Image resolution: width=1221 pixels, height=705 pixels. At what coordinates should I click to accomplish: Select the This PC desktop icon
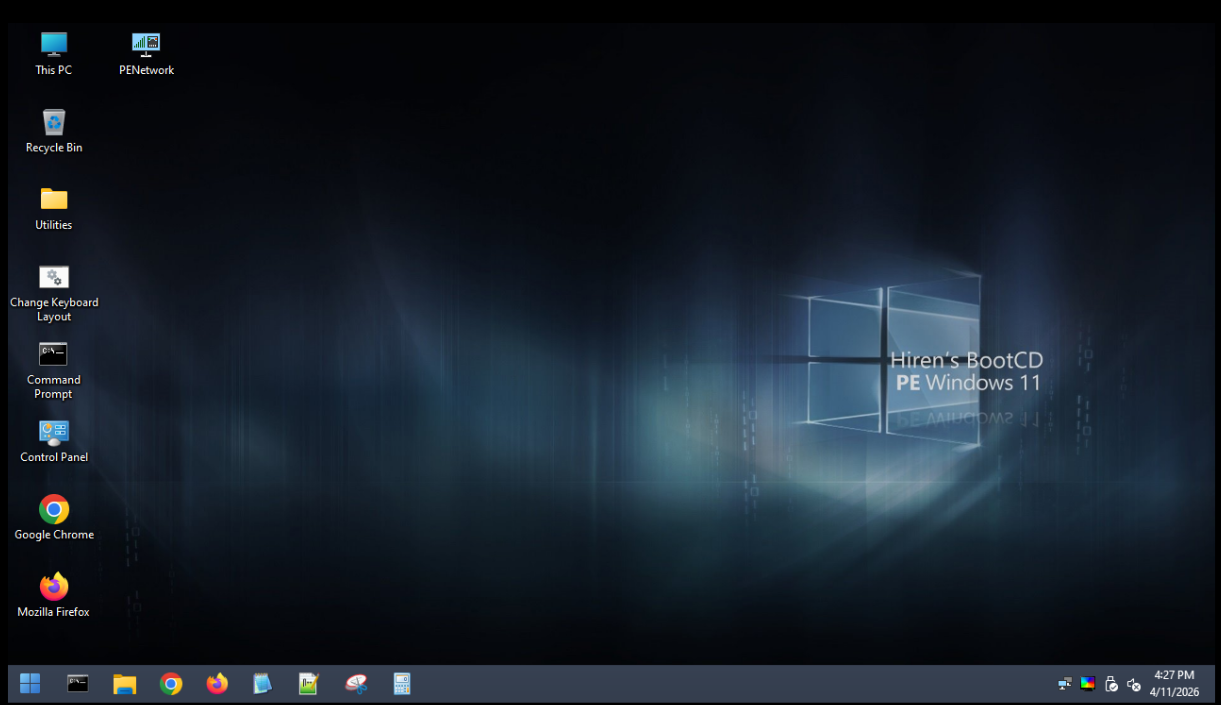(53, 54)
